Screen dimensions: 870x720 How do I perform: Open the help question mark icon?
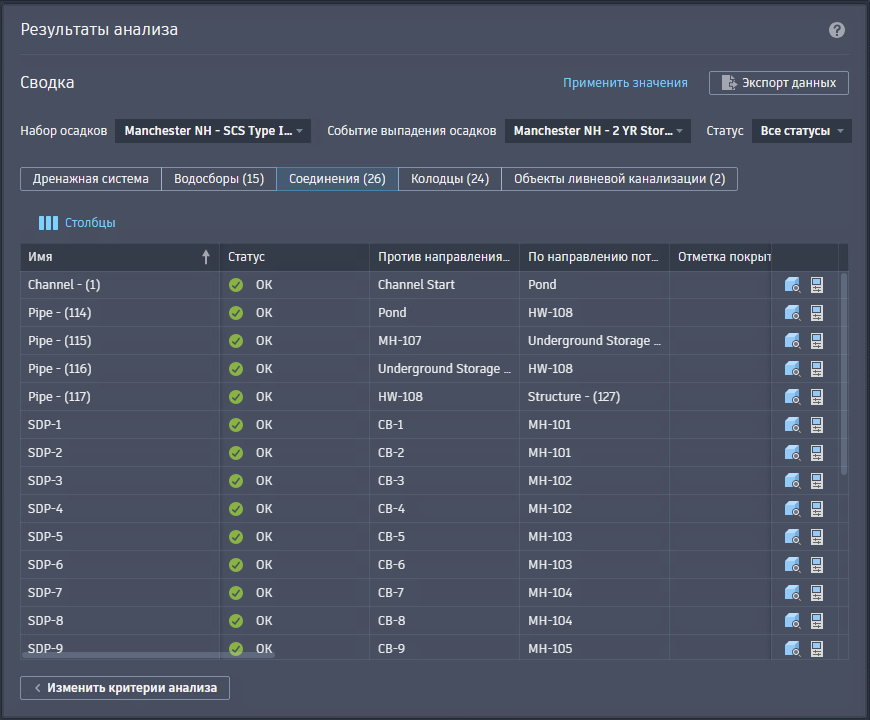837,30
